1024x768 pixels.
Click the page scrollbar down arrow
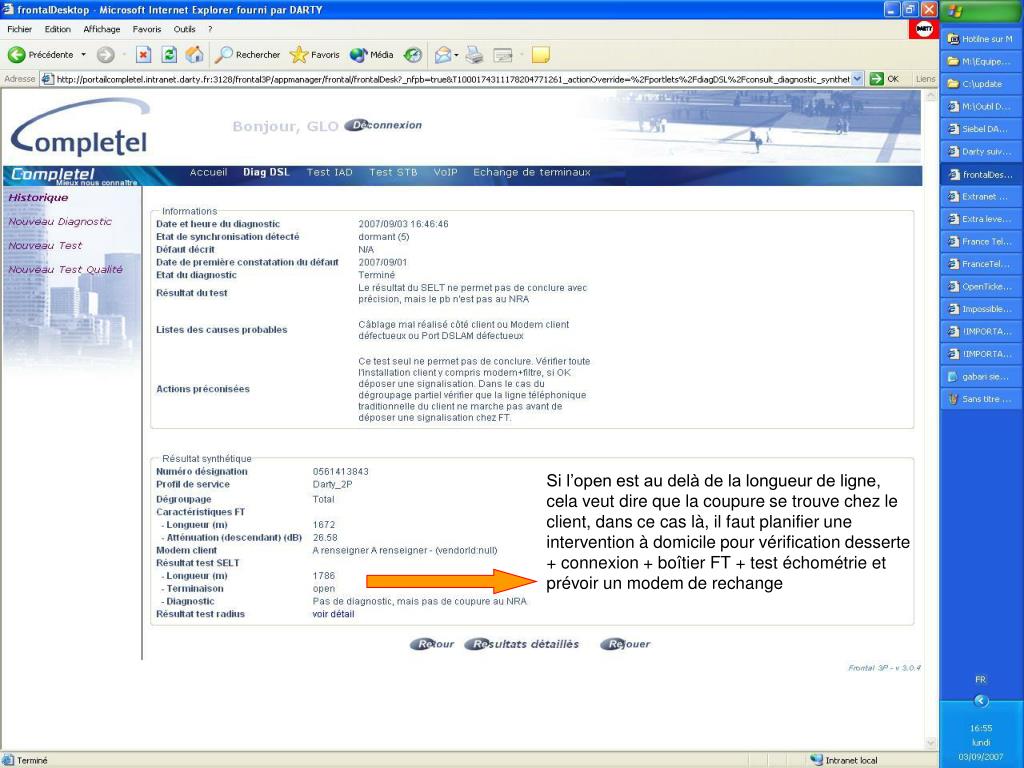(929, 743)
